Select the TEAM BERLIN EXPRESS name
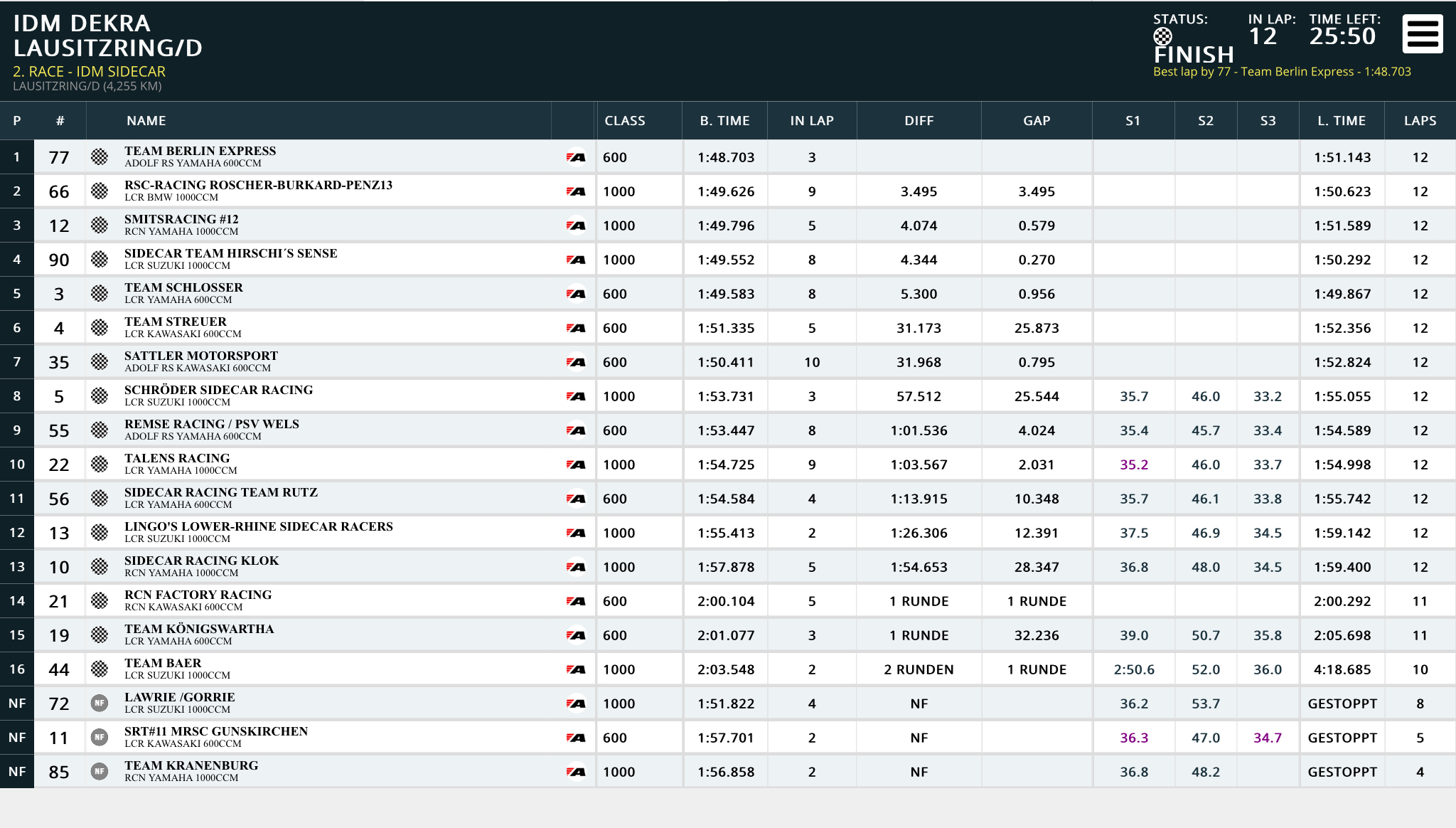1456x828 pixels. (200, 151)
